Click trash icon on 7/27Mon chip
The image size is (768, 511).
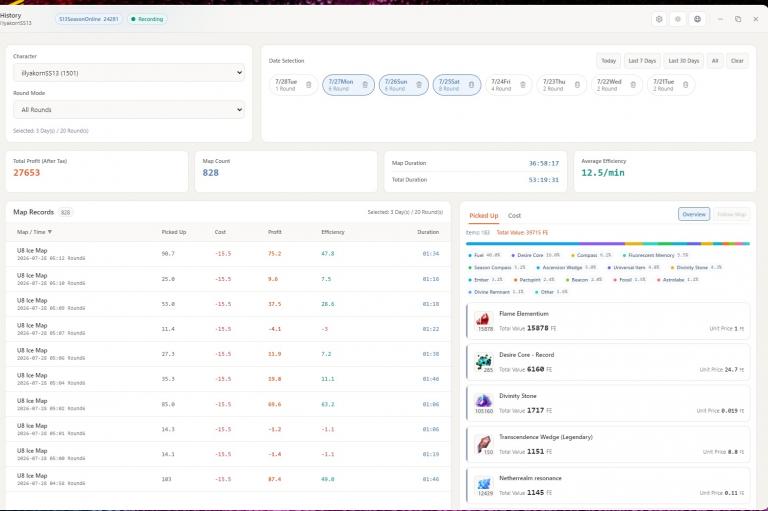click(365, 85)
